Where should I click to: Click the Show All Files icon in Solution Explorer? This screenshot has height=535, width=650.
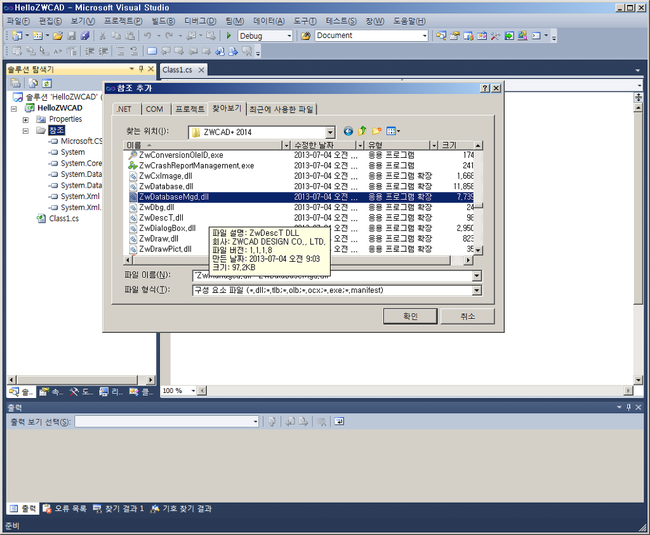point(33,83)
